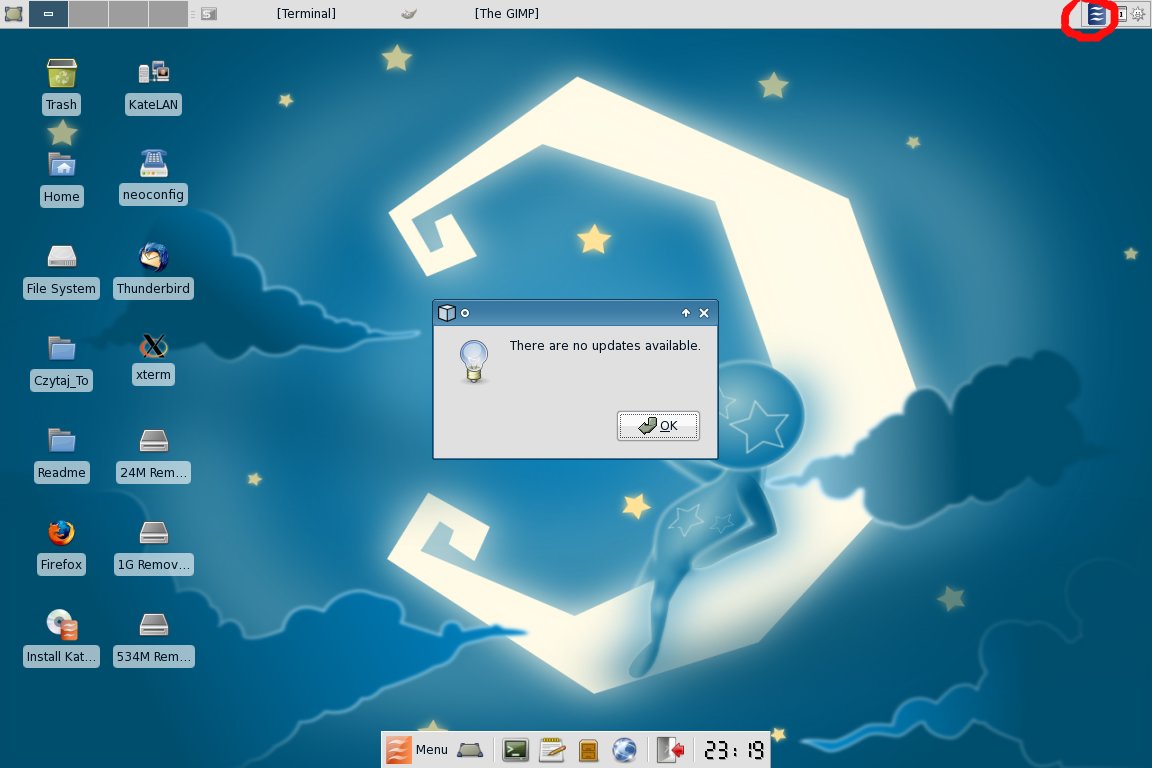Open the Xfce Menu button in bottom panel

pos(417,750)
